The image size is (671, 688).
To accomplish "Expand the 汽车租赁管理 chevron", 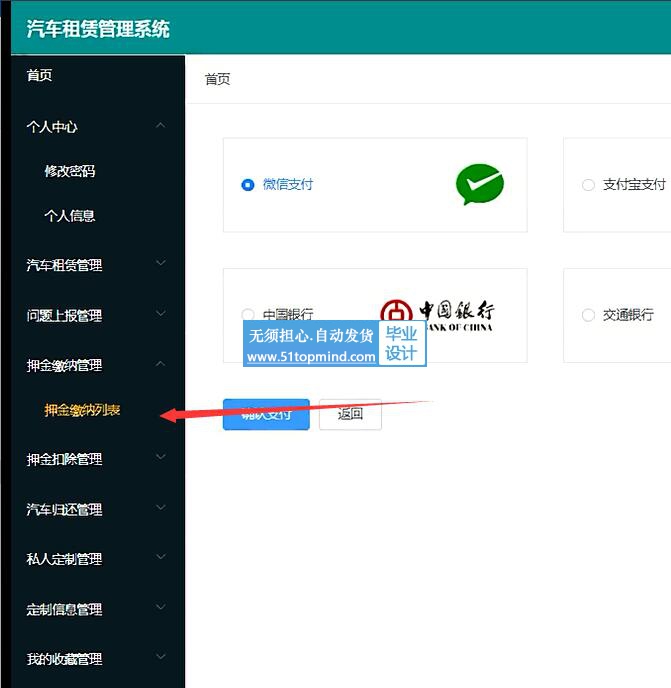I will 161,263.
